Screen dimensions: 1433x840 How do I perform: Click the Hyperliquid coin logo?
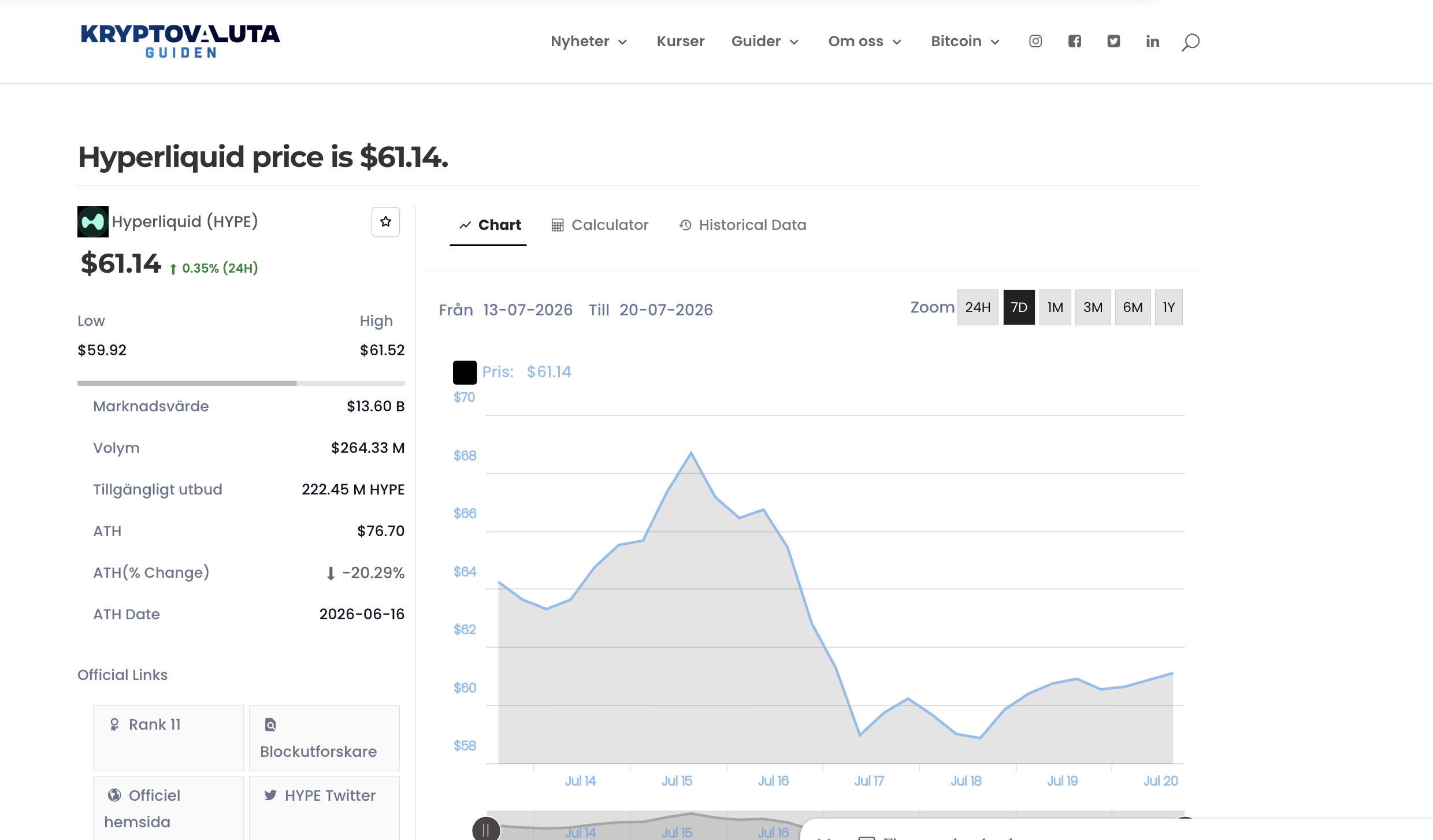point(92,221)
